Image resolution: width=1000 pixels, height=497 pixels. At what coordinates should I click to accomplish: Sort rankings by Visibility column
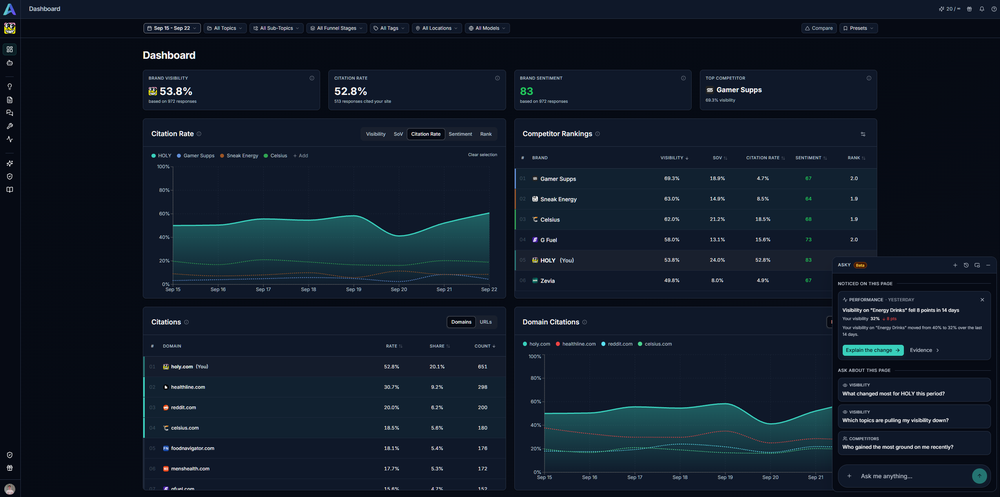[674, 158]
